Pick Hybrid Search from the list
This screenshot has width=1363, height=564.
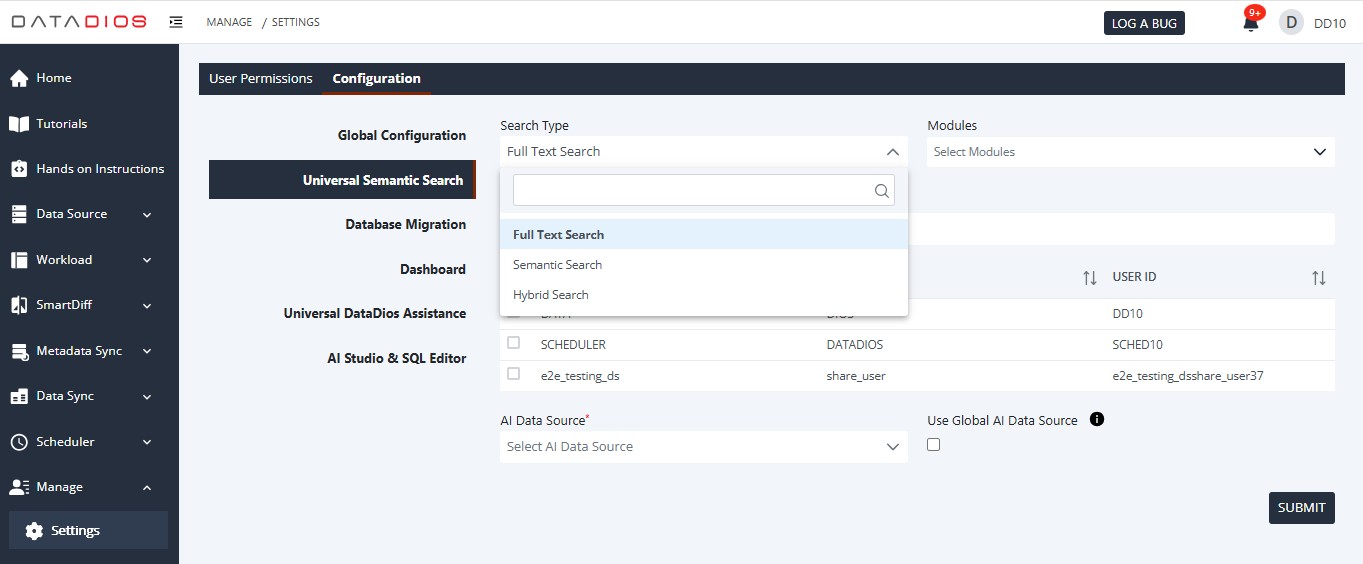pyautogui.click(x=551, y=295)
